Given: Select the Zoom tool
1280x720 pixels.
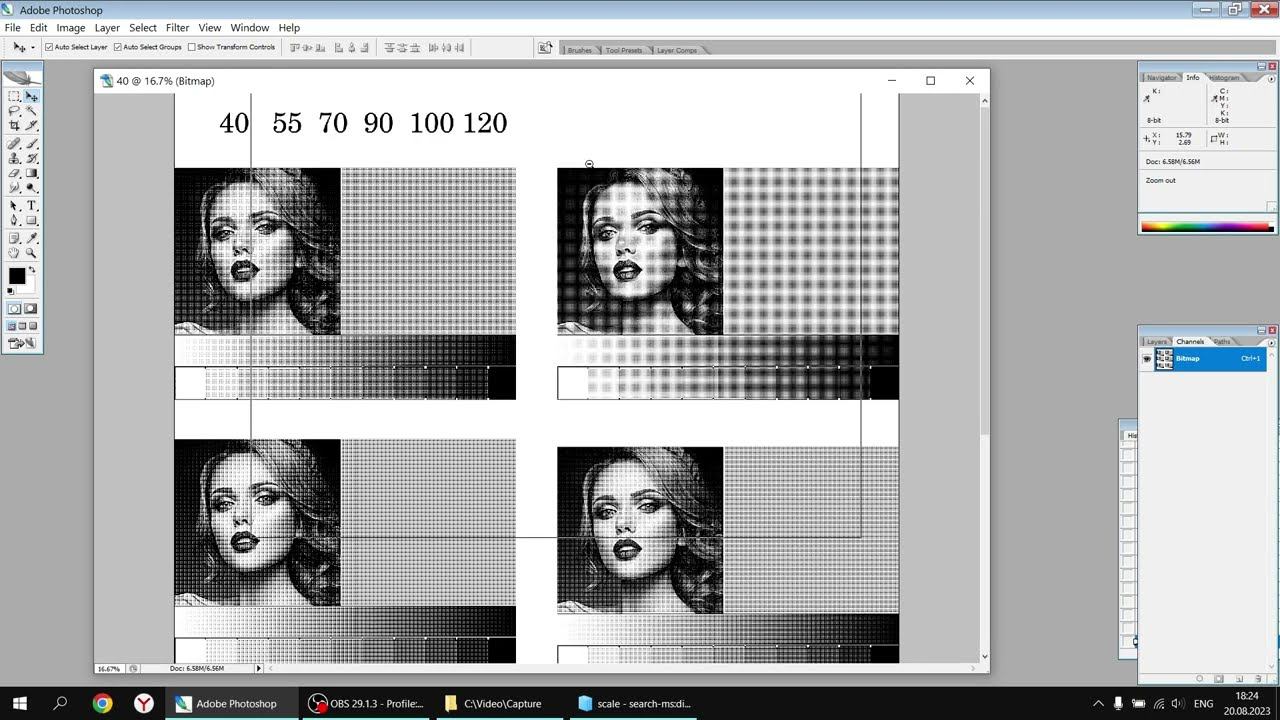Looking at the screenshot, I should [31, 252].
